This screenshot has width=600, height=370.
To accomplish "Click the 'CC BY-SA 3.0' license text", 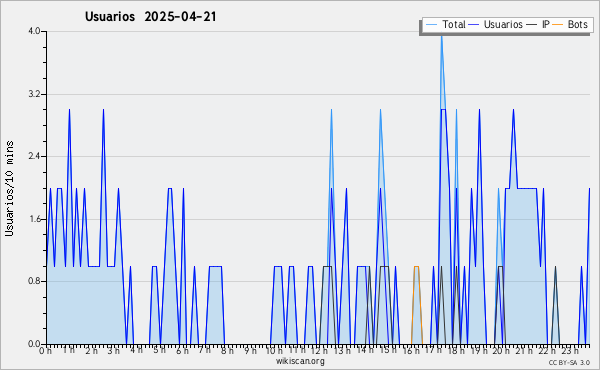I will (569, 362).
